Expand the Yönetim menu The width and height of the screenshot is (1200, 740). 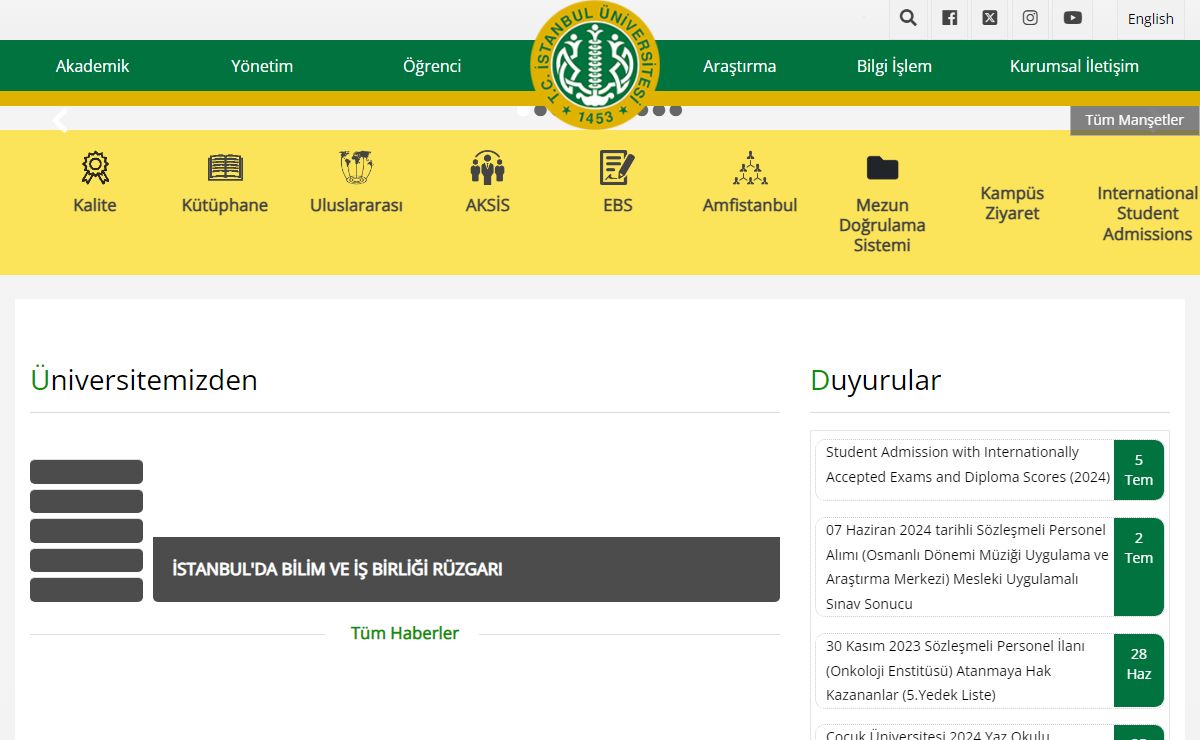(x=262, y=66)
